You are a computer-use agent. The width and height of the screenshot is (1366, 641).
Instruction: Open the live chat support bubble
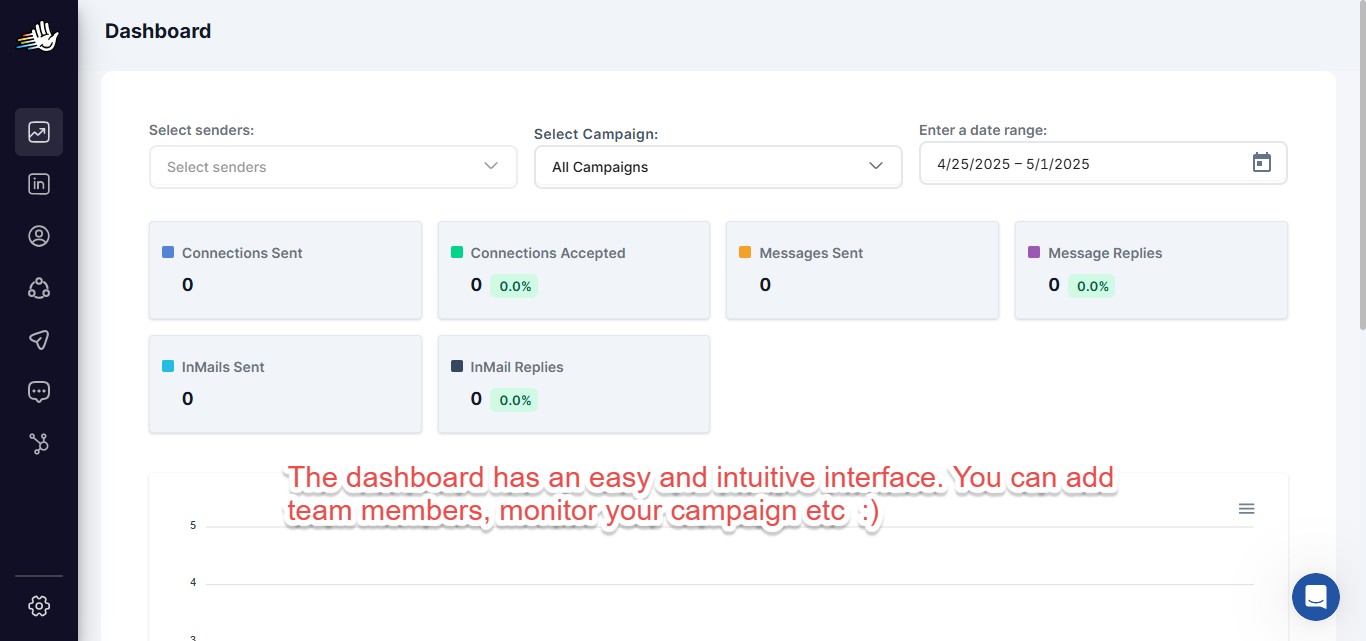pos(1316,597)
